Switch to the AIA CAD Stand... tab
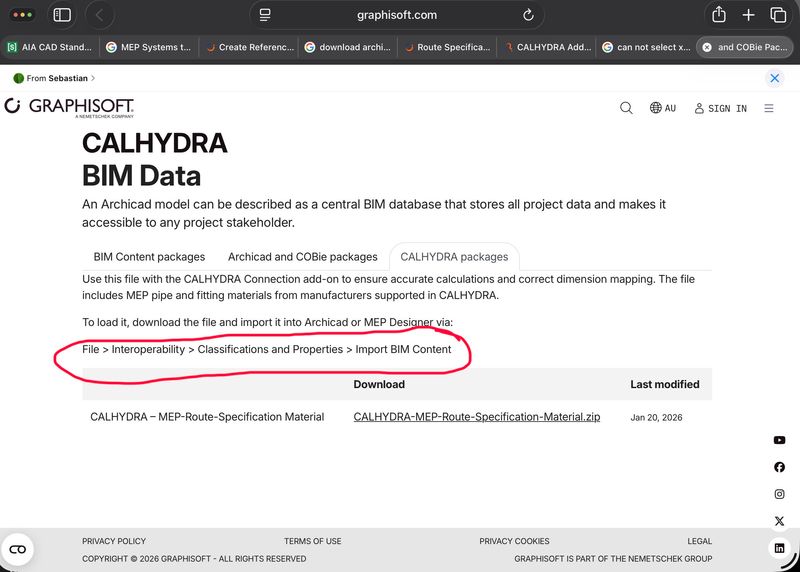 tap(50, 47)
